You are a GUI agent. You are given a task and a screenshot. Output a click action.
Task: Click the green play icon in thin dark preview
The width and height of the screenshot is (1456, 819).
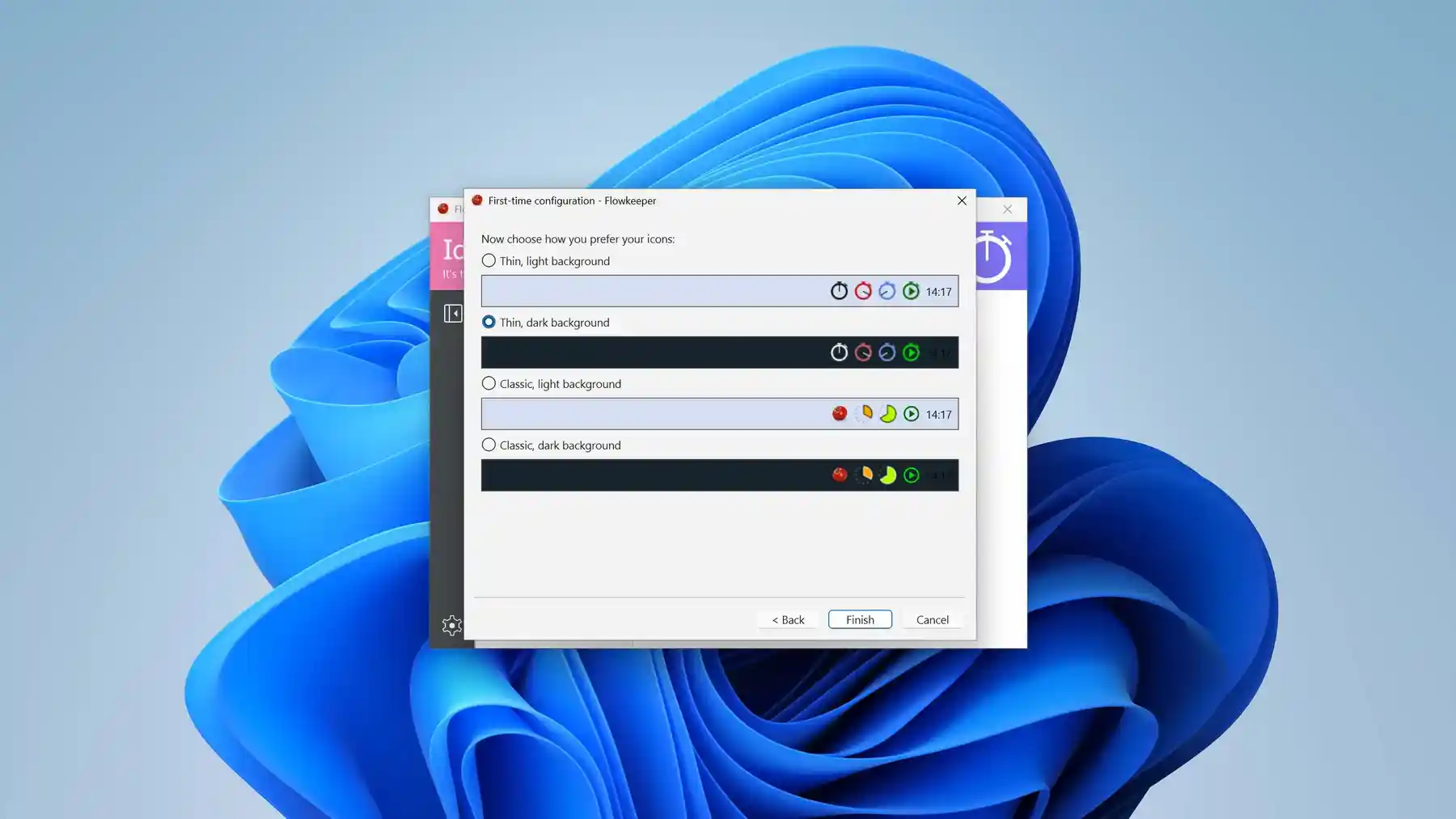click(x=912, y=353)
